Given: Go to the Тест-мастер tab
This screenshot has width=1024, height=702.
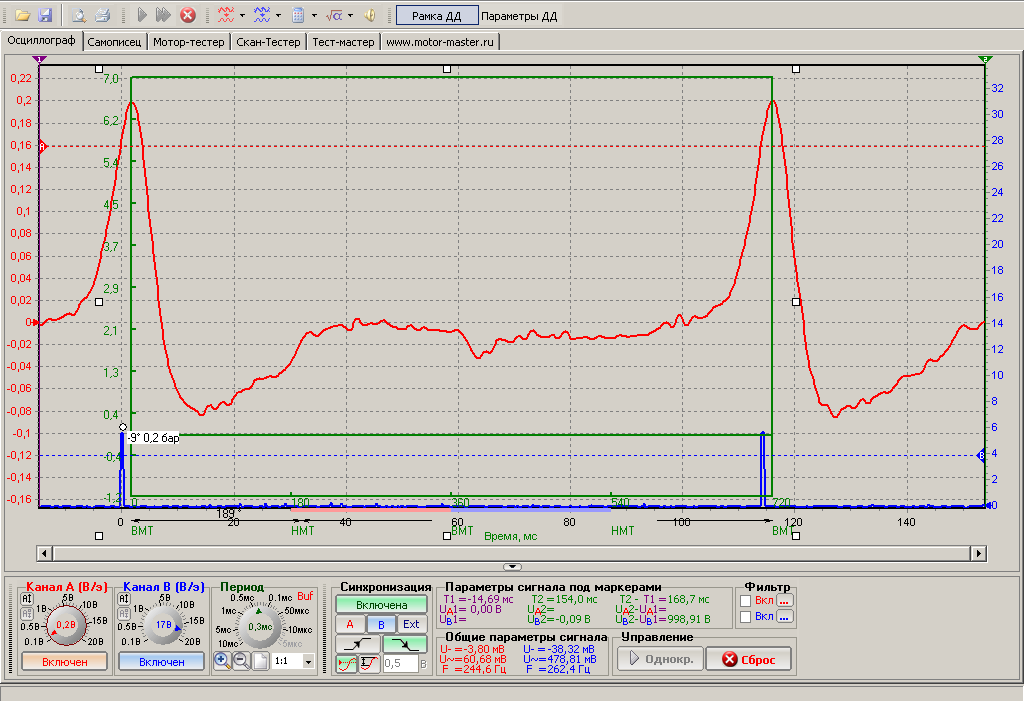Looking at the screenshot, I should click(344, 42).
